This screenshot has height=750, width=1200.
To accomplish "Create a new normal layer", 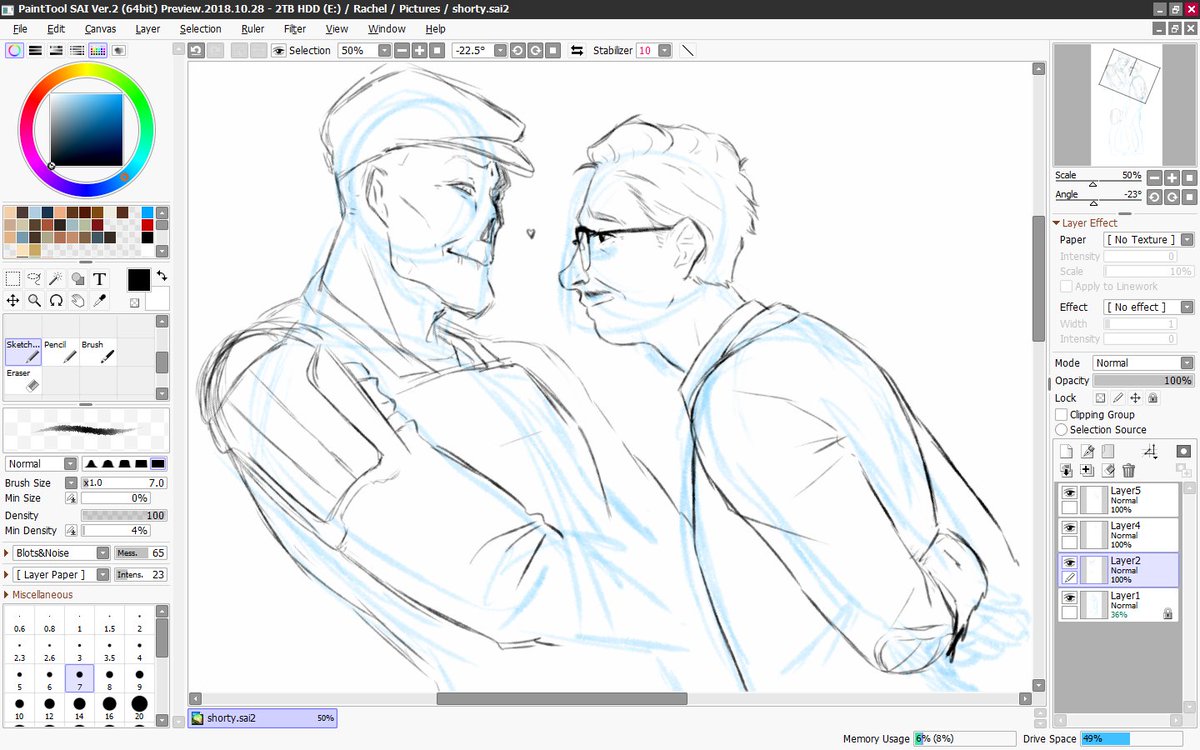I will tap(1067, 452).
